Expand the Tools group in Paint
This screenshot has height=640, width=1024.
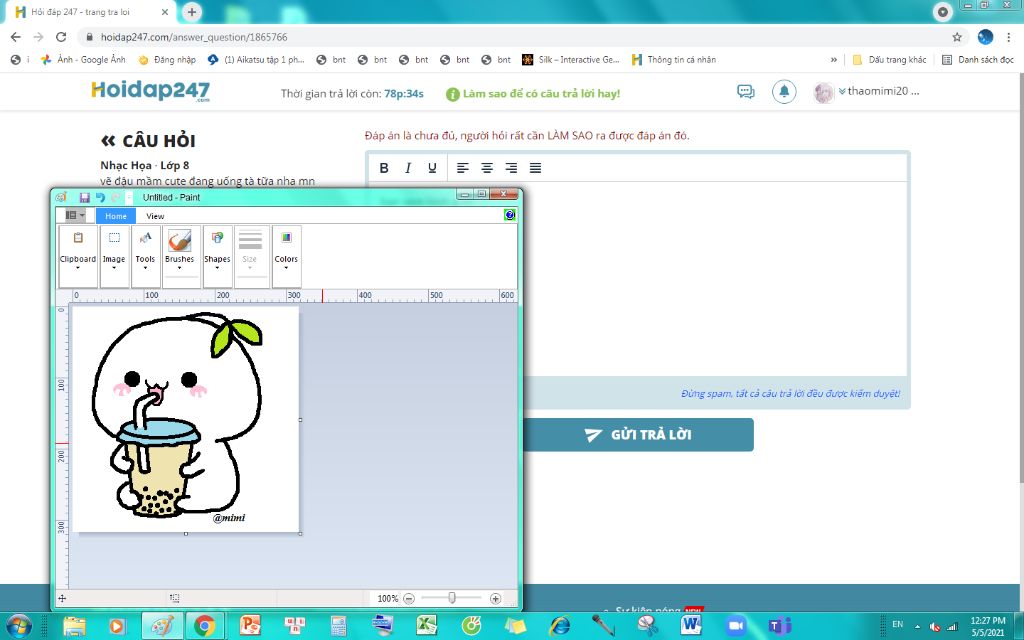pyautogui.click(x=145, y=256)
